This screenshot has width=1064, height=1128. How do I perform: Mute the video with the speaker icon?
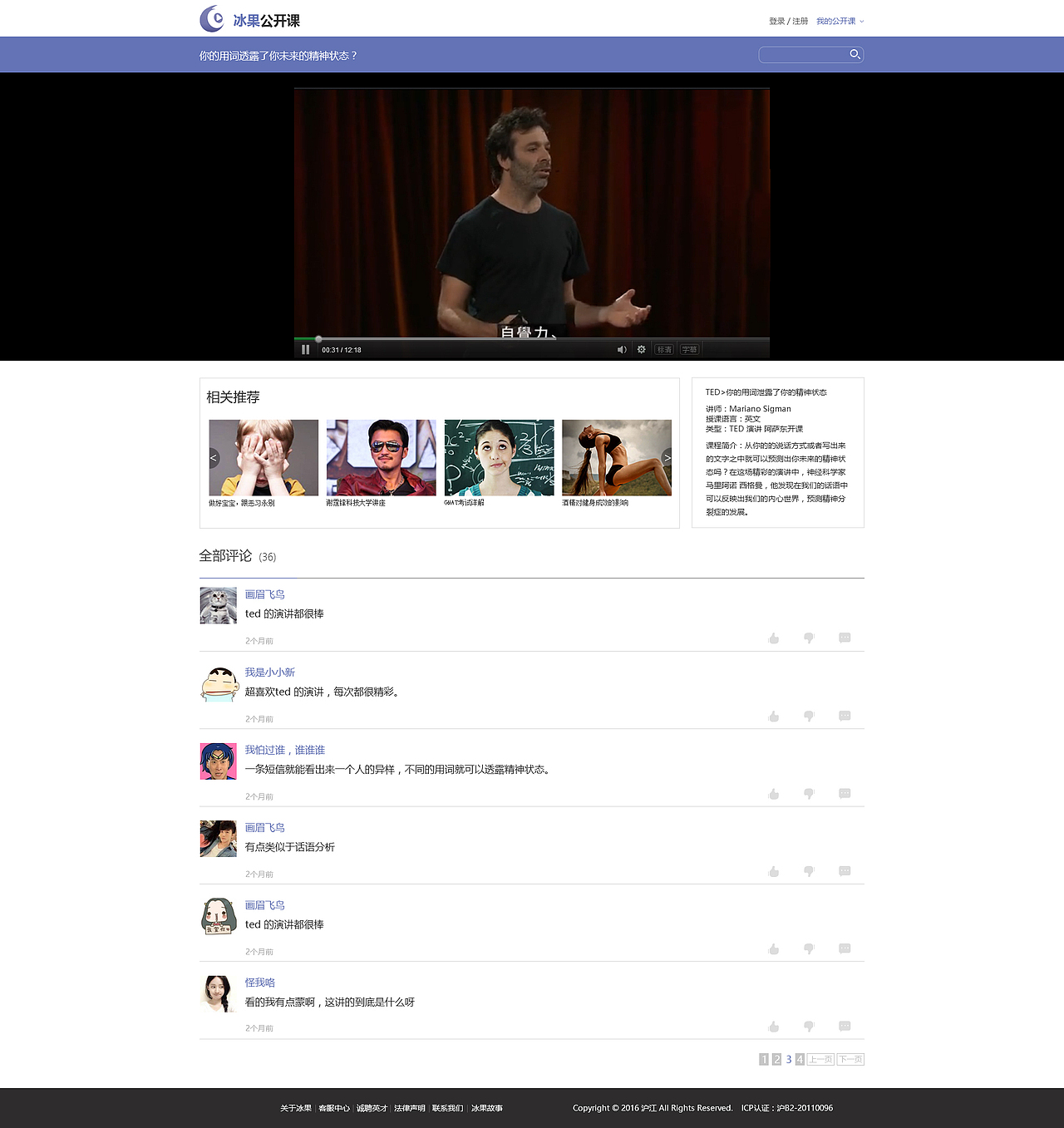click(622, 350)
